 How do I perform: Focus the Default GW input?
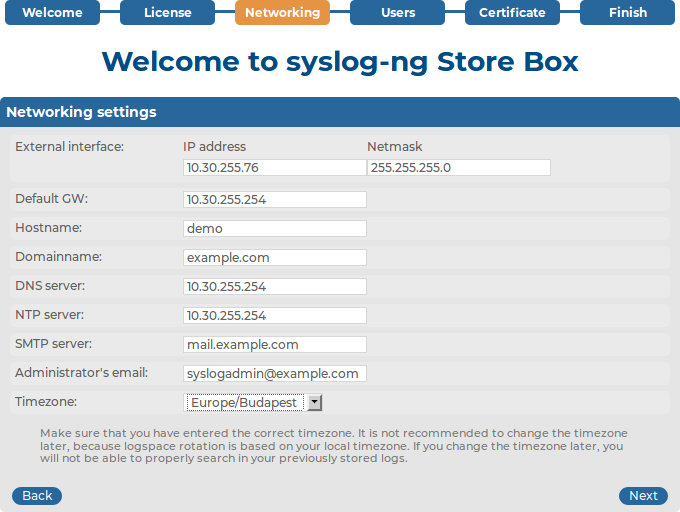tap(275, 199)
